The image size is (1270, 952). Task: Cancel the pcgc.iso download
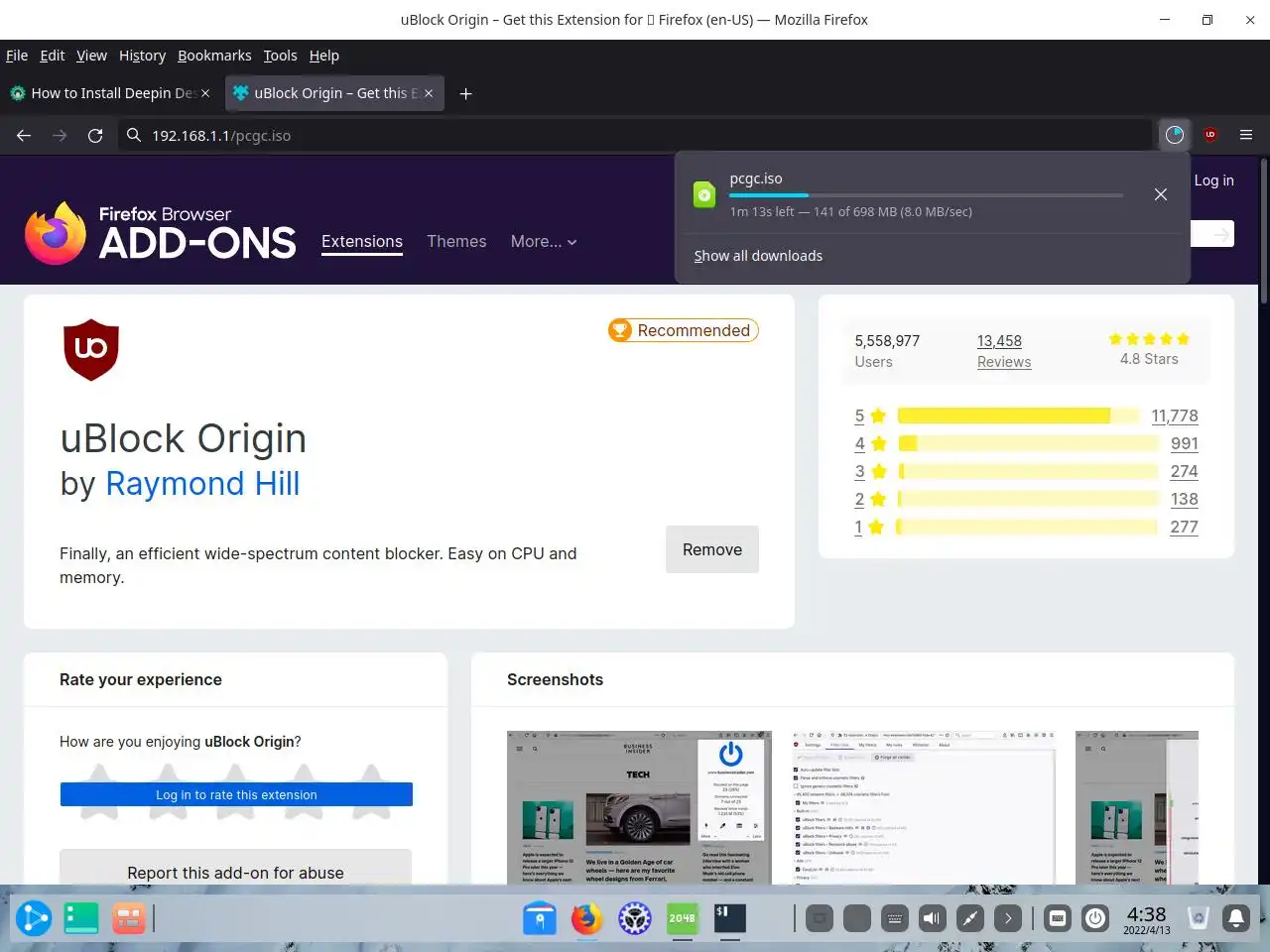click(x=1161, y=194)
